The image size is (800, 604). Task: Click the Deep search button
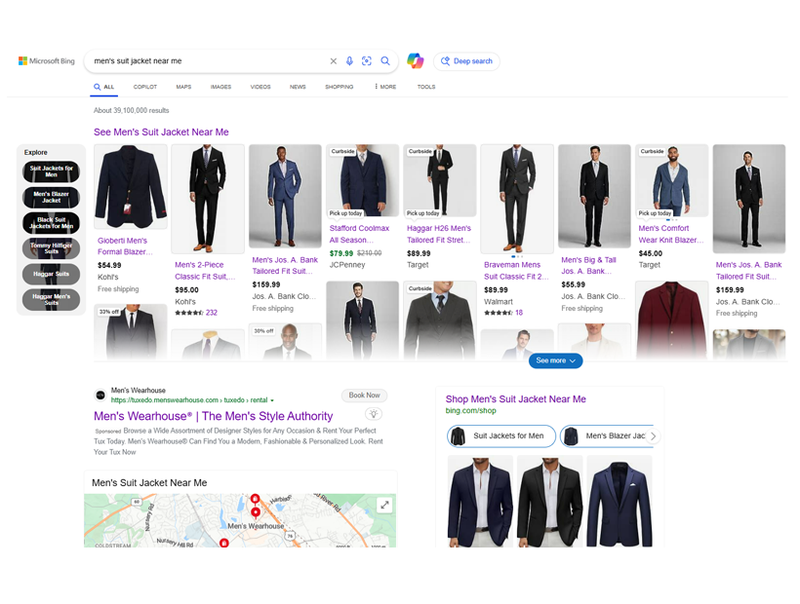(466, 61)
